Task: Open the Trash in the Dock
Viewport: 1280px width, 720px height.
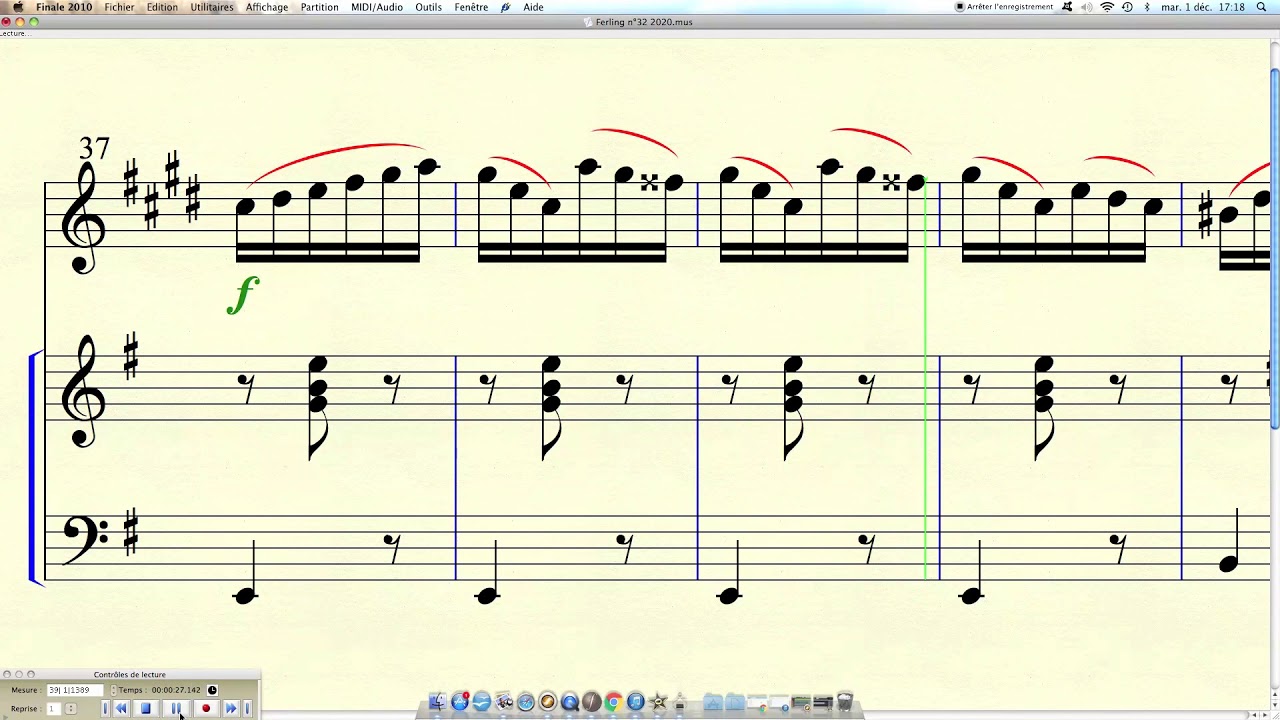Action: (845, 702)
